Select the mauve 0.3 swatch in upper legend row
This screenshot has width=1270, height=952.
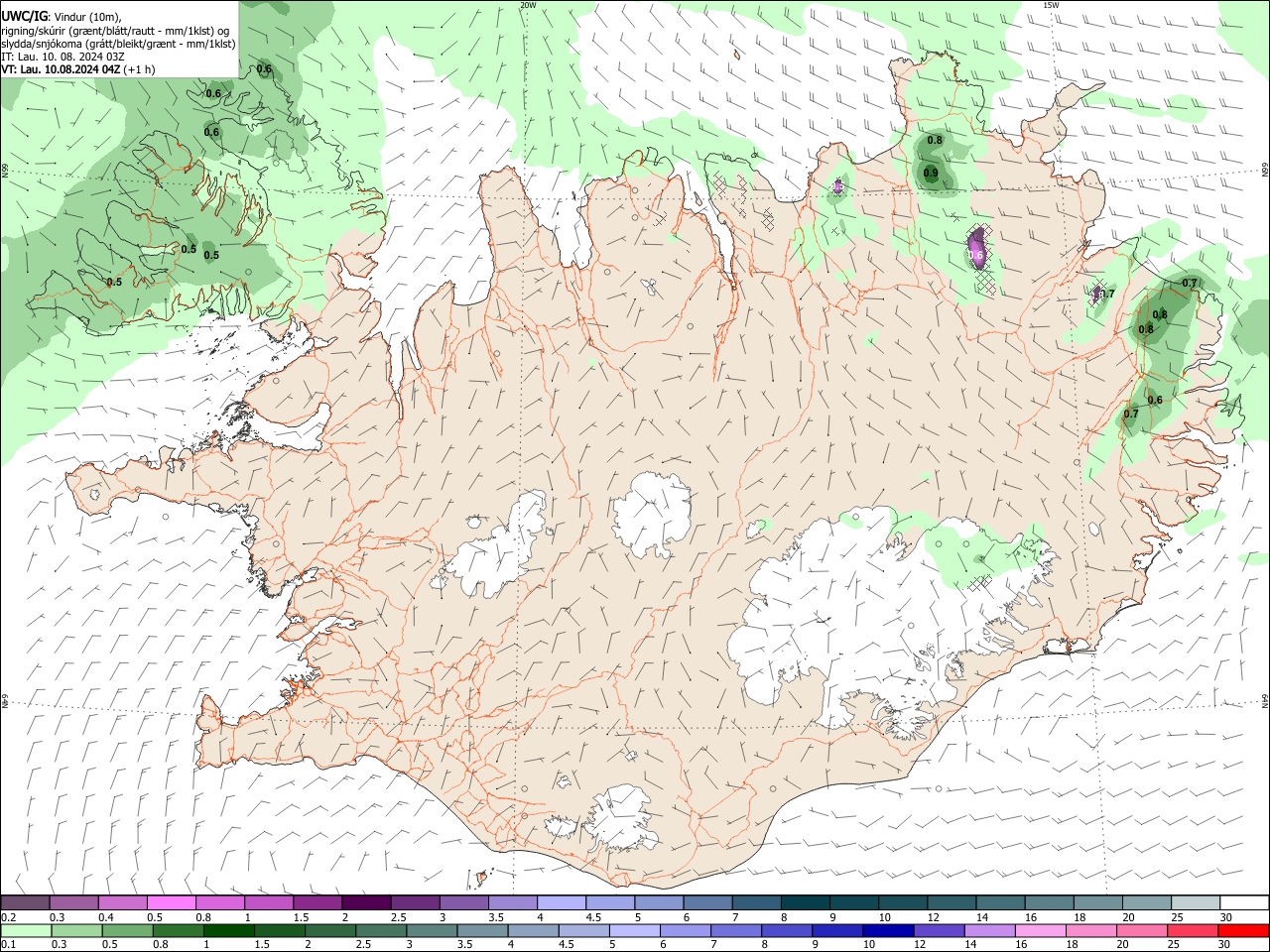[x=73, y=903]
